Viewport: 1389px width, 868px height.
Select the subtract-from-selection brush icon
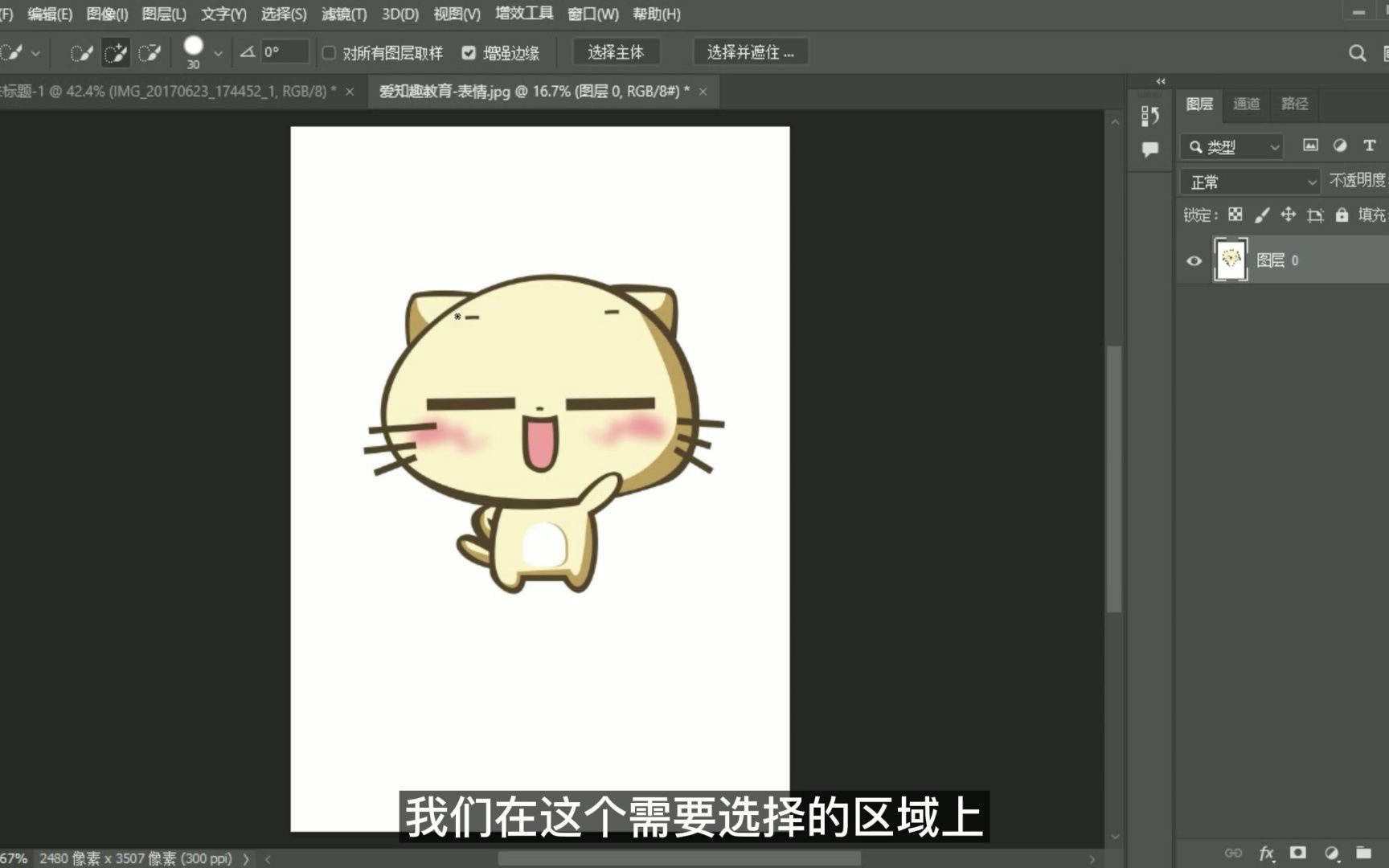pyautogui.click(x=150, y=52)
